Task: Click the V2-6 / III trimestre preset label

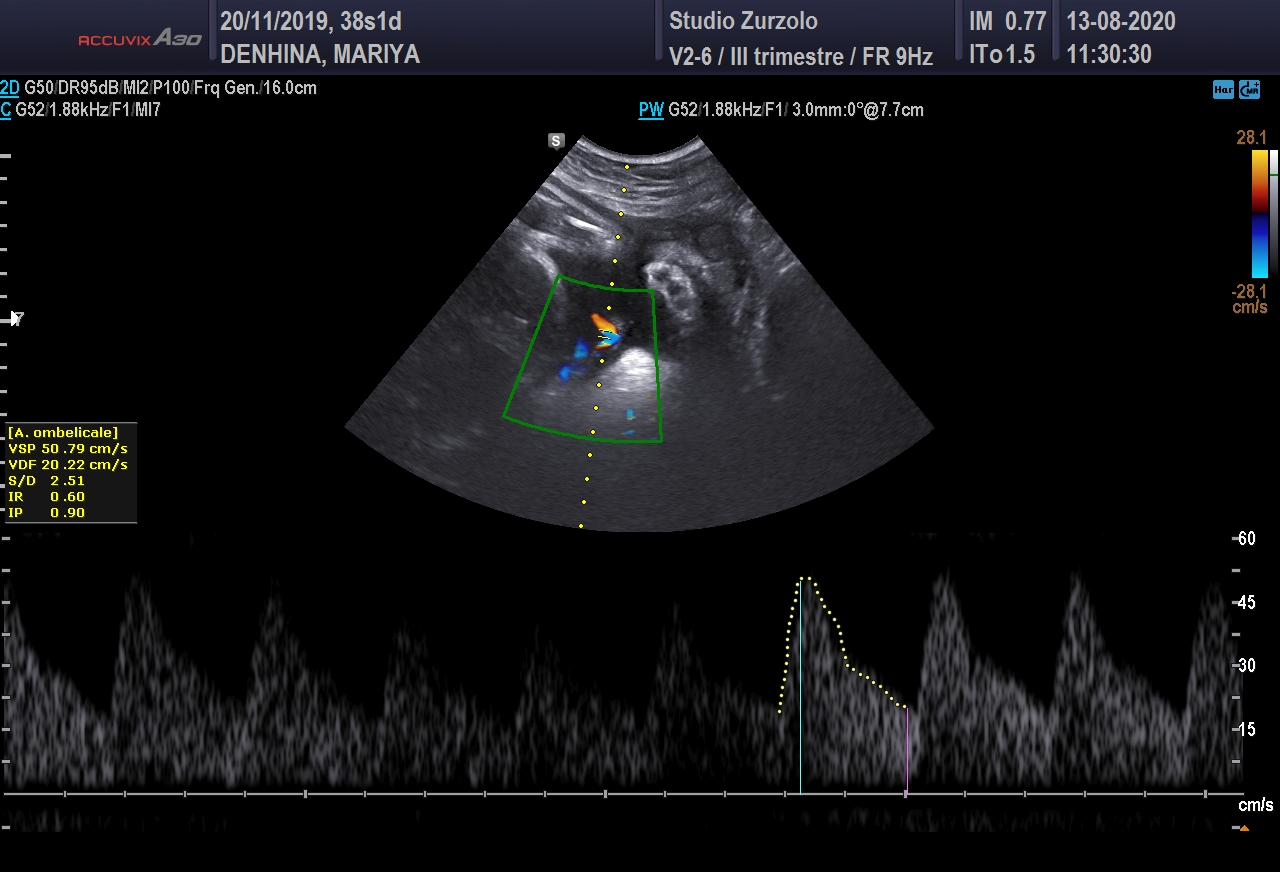Action: (800, 57)
